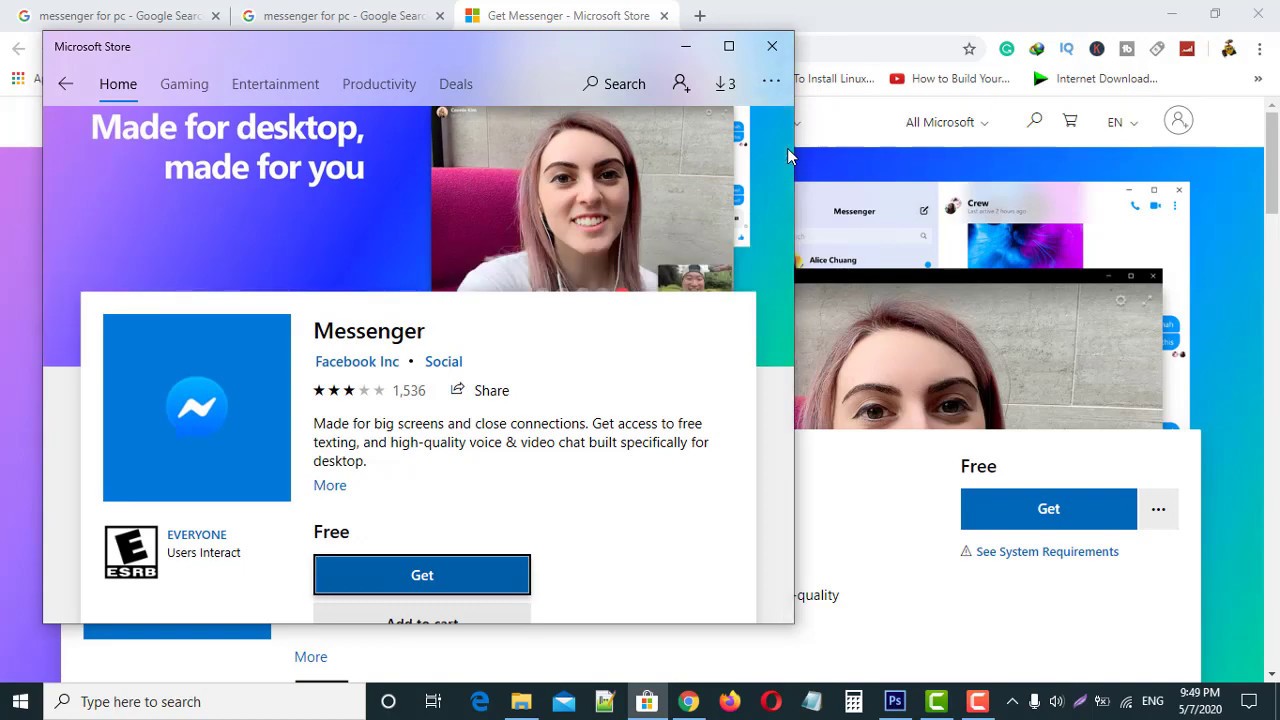Open Search in Microsoft Store

[614, 84]
